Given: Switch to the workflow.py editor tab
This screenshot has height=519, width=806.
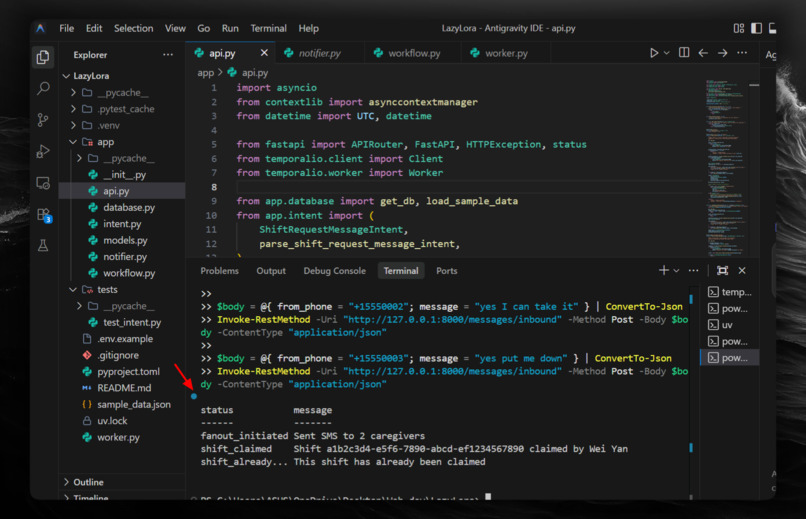Looking at the screenshot, I should (x=414, y=53).
